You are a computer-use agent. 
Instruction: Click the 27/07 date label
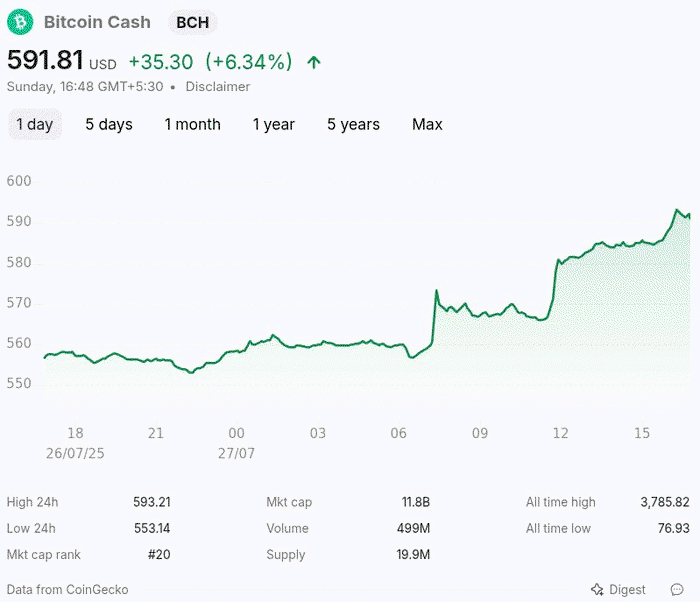(236, 453)
